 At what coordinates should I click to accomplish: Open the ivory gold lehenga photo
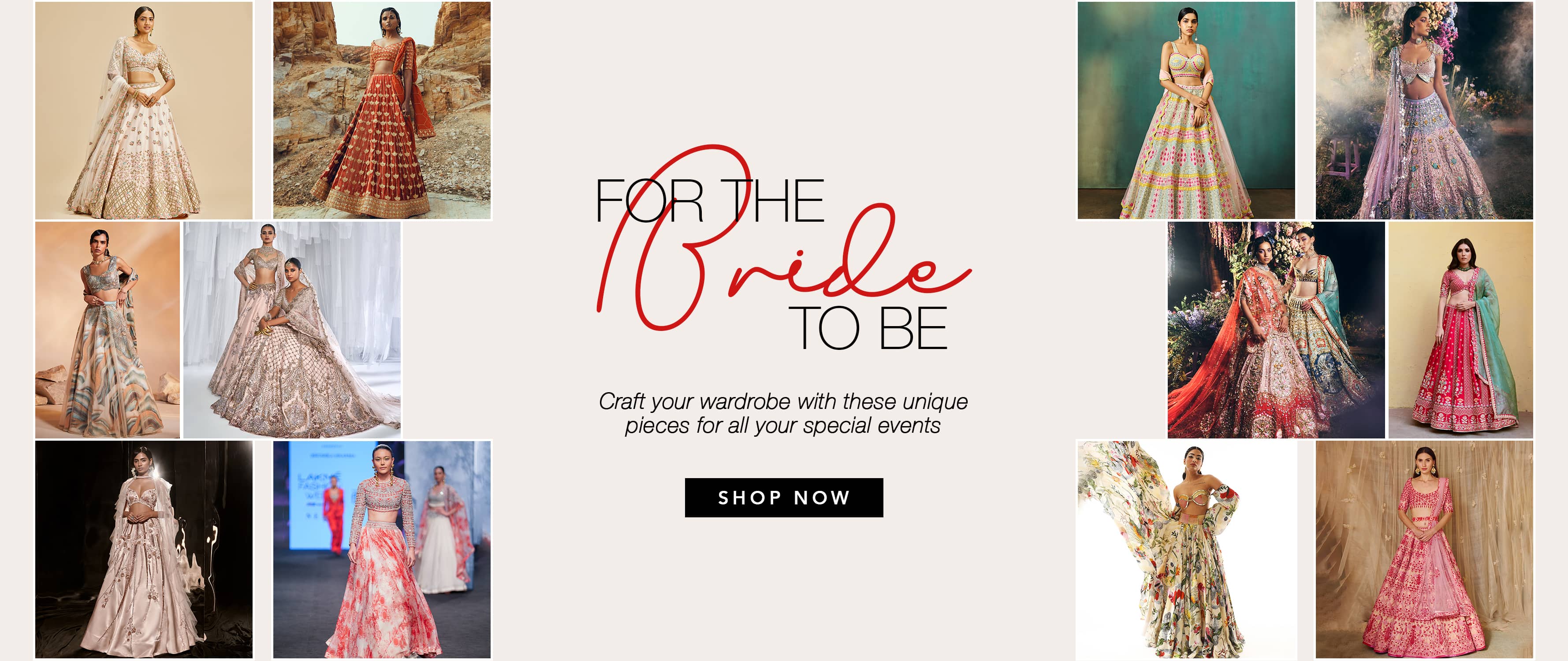[x=144, y=110]
